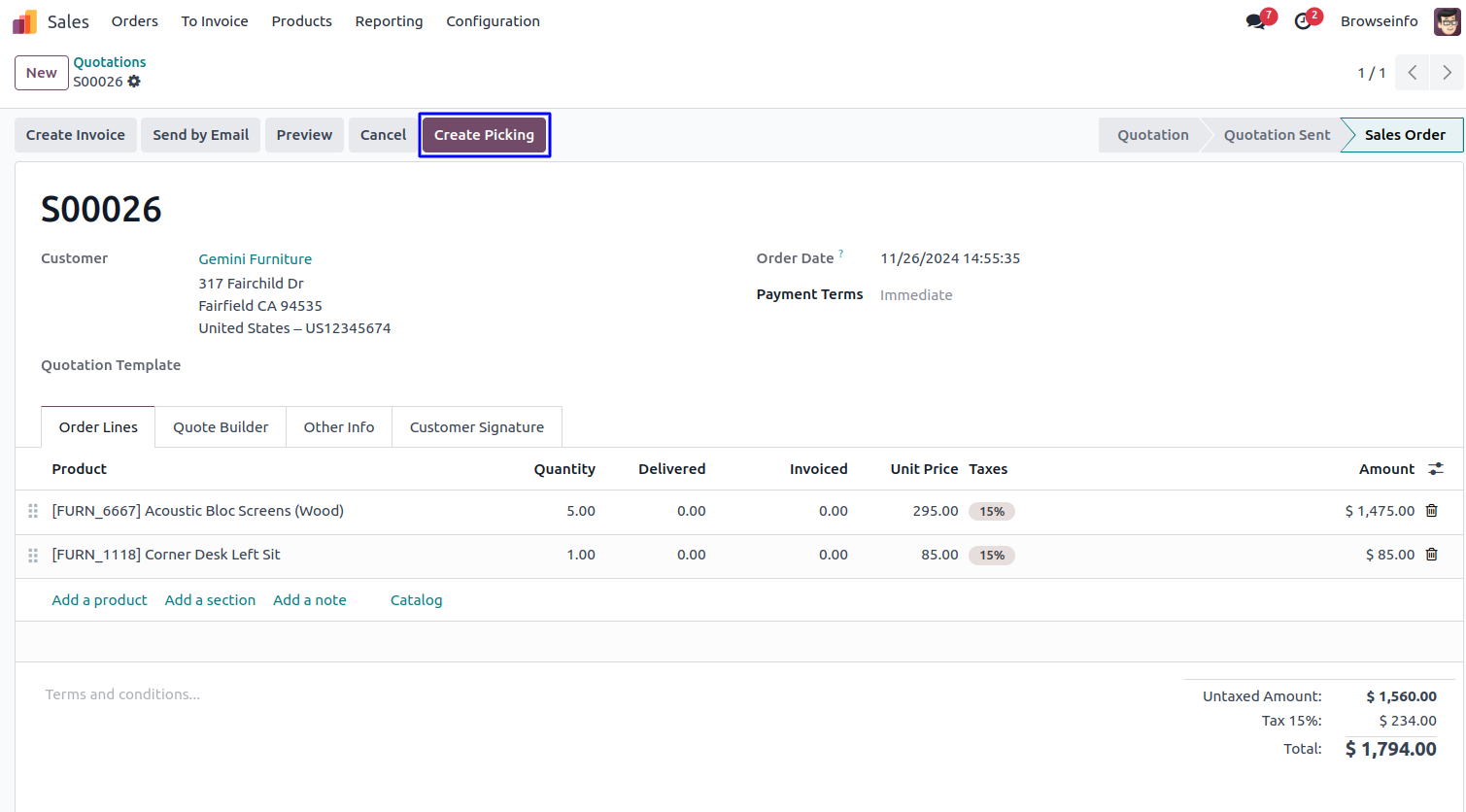The height and width of the screenshot is (812, 1466).
Task: Open the activities clock icon
Action: [1303, 21]
